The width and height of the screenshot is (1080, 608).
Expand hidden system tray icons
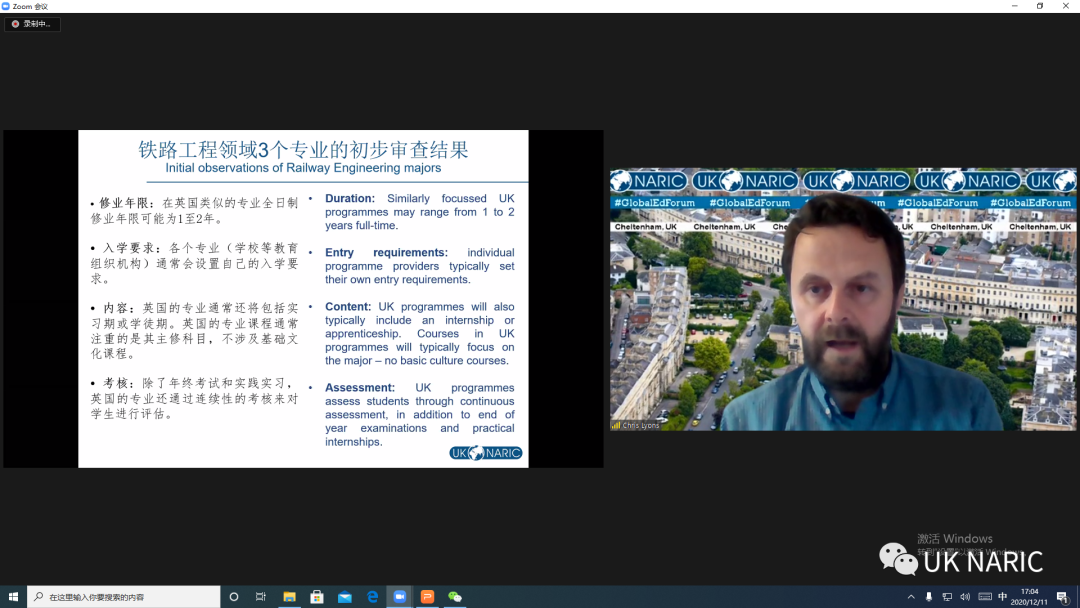911,597
